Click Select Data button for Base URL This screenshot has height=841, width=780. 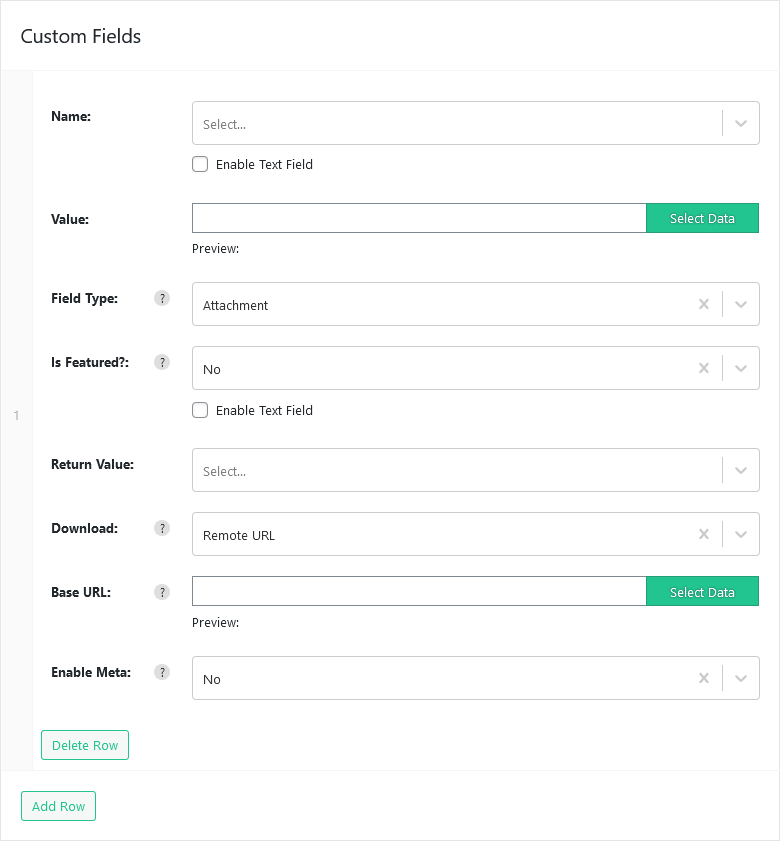click(x=702, y=592)
